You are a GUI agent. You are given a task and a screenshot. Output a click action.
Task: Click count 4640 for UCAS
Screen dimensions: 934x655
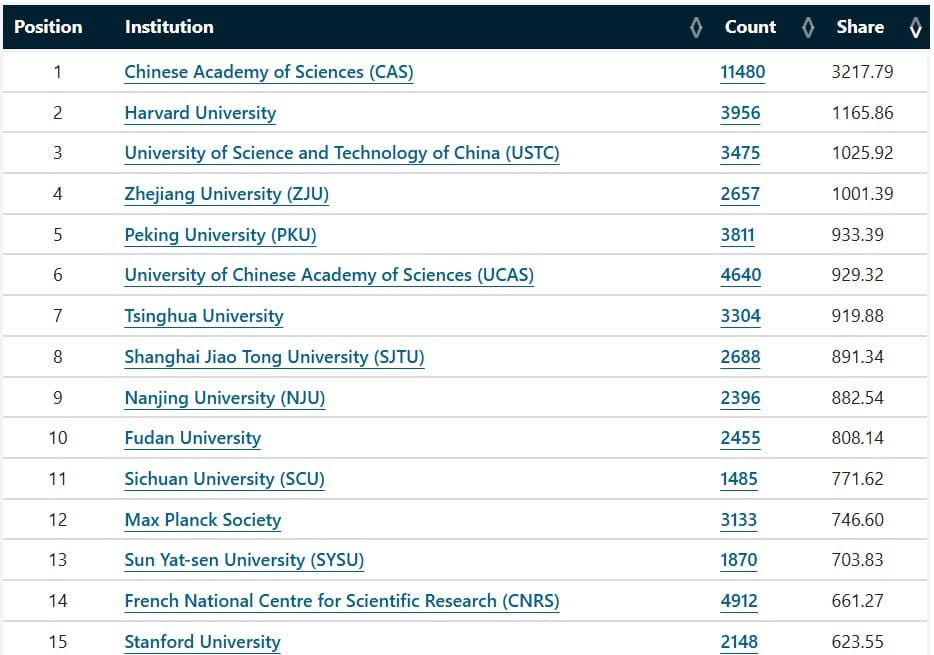point(740,275)
